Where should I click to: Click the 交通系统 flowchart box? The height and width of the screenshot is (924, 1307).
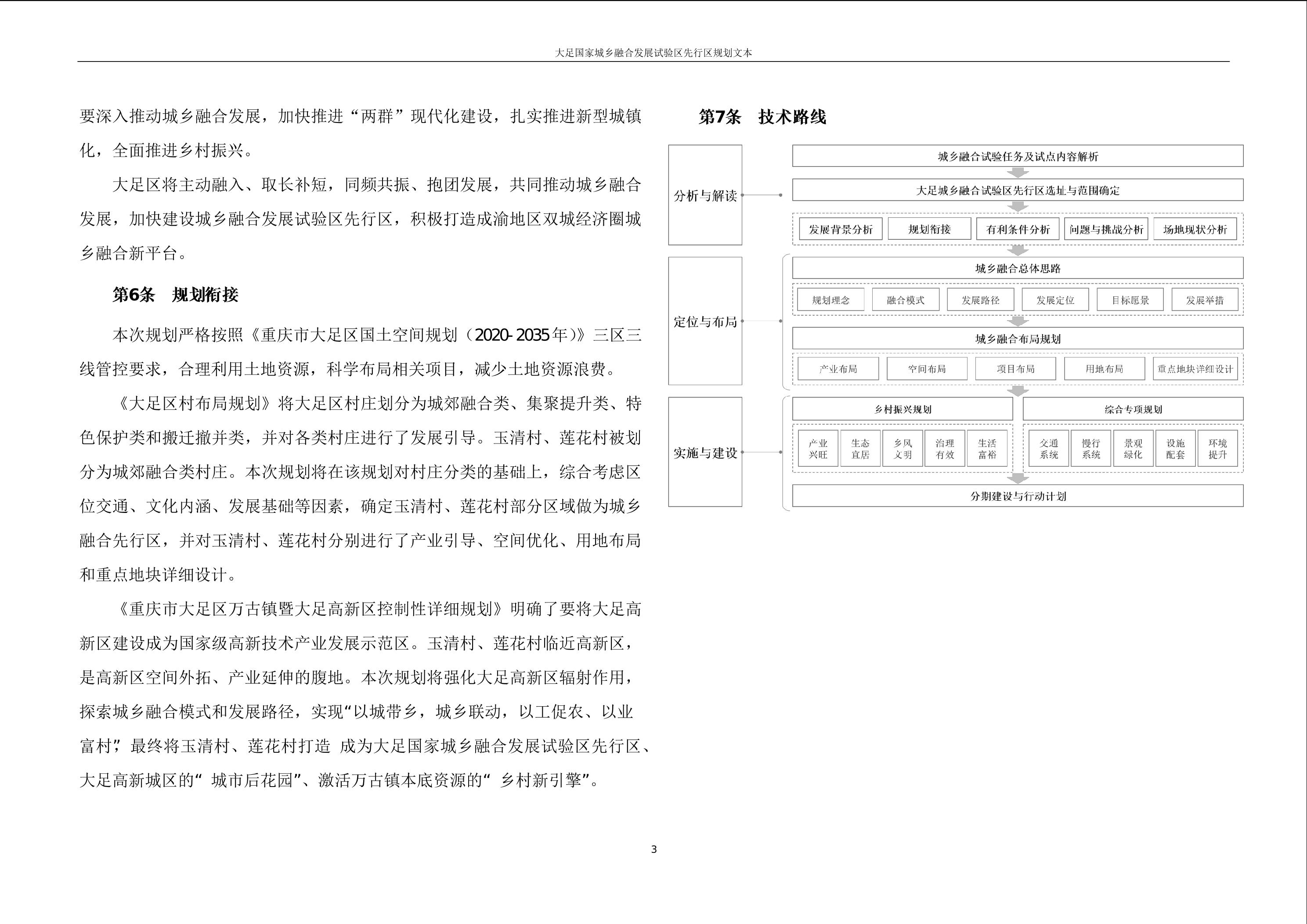(1049, 449)
